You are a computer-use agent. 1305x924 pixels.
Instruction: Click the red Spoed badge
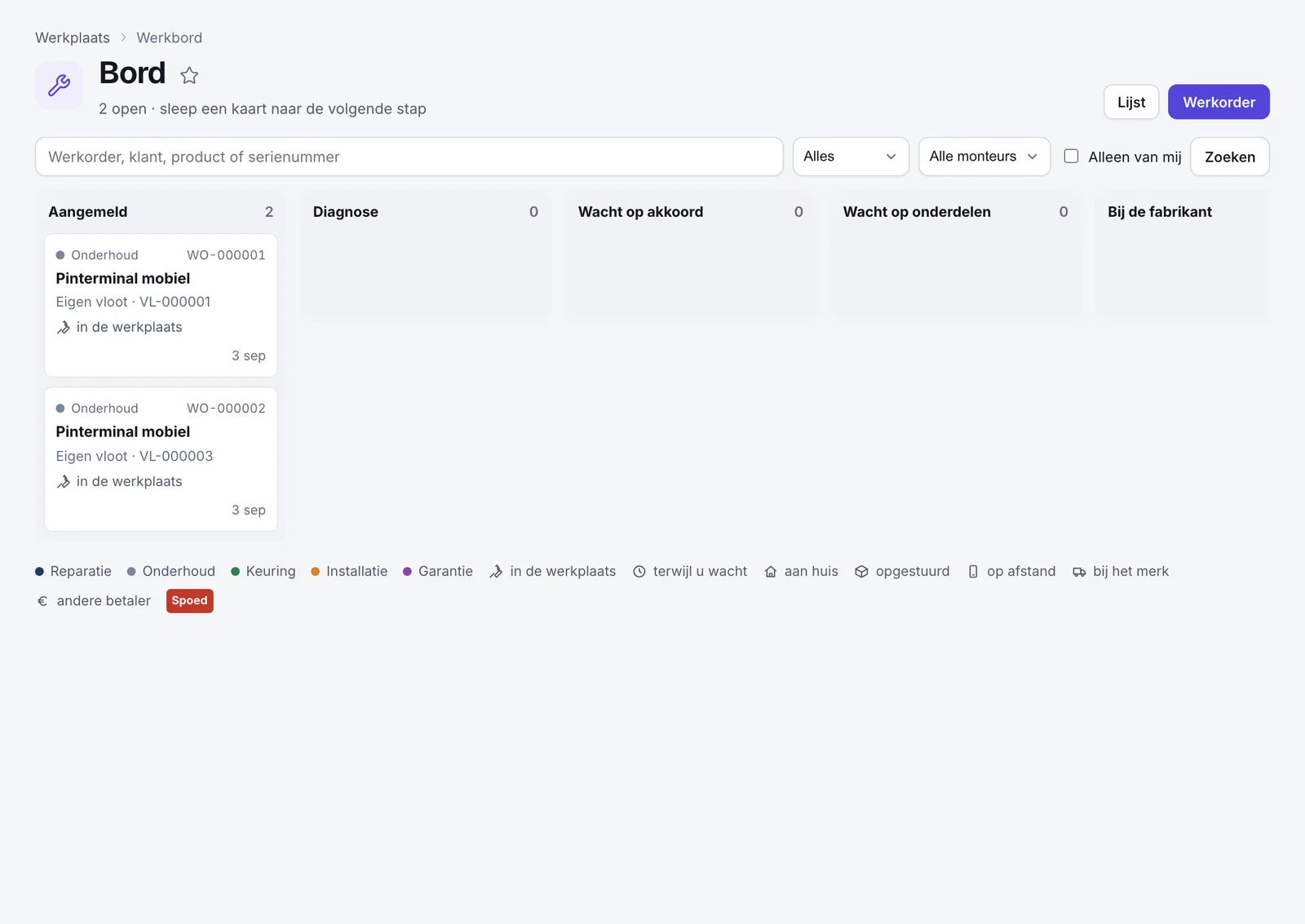tap(189, 601)
